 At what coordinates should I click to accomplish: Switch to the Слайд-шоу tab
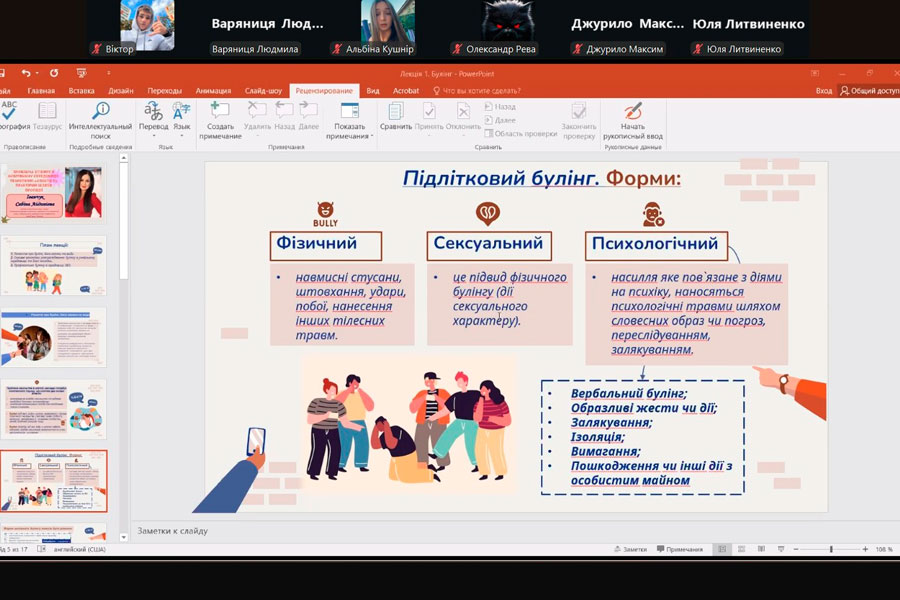coord(262,91)
